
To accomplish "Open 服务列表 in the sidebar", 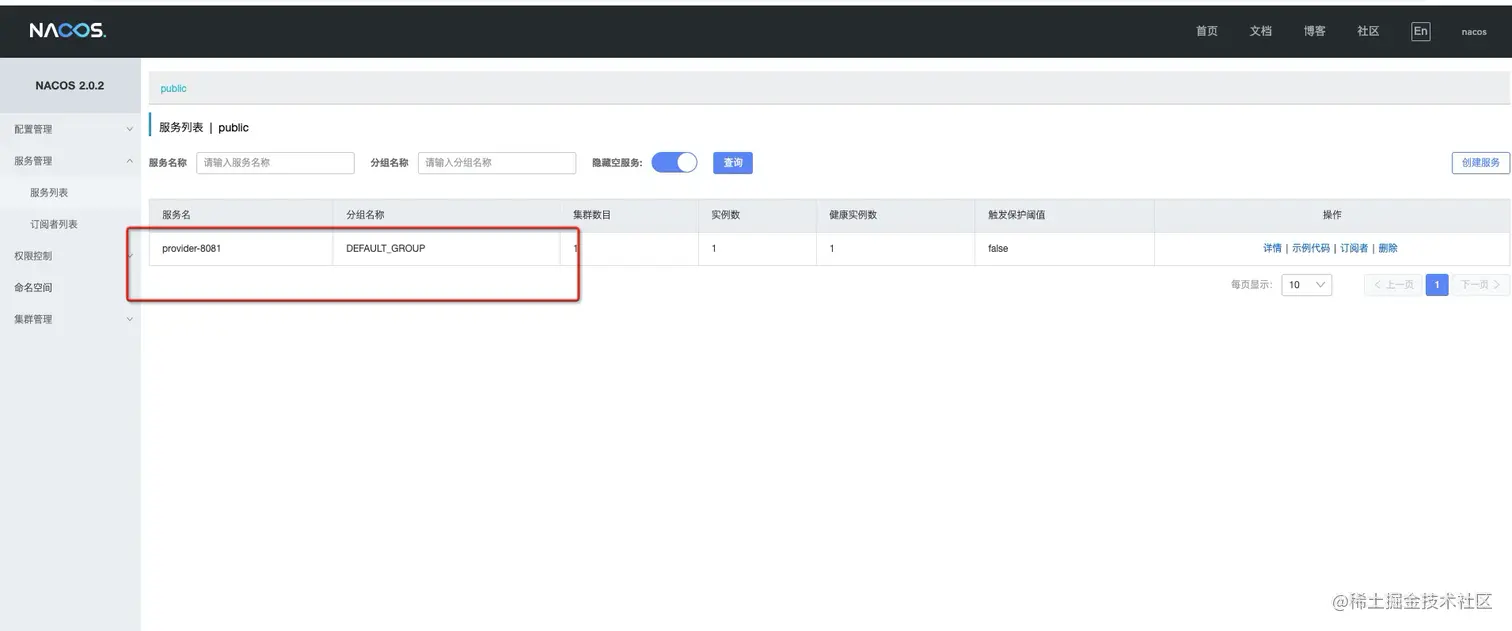I will (x=49, y=193).
